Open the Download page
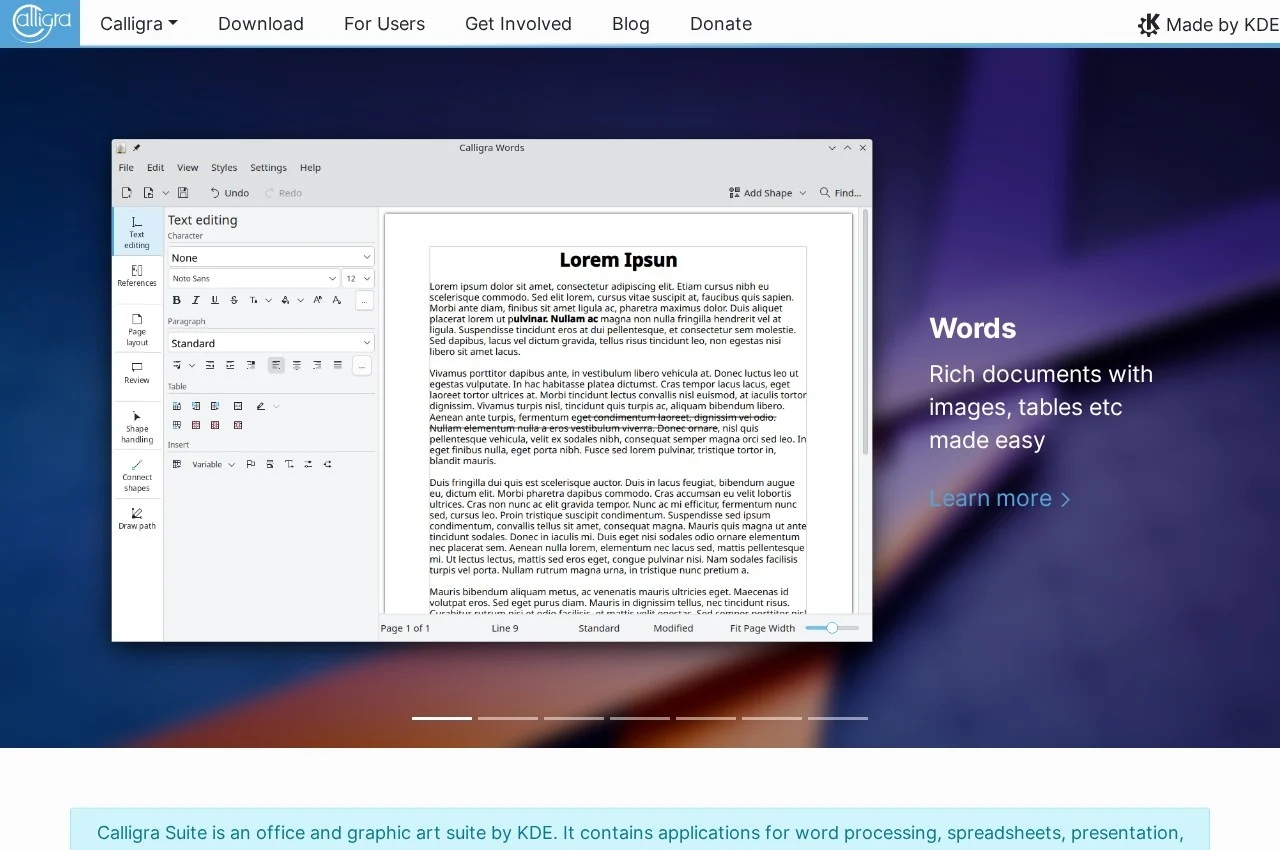The image size is (1280, 850). tap(261, 24)
